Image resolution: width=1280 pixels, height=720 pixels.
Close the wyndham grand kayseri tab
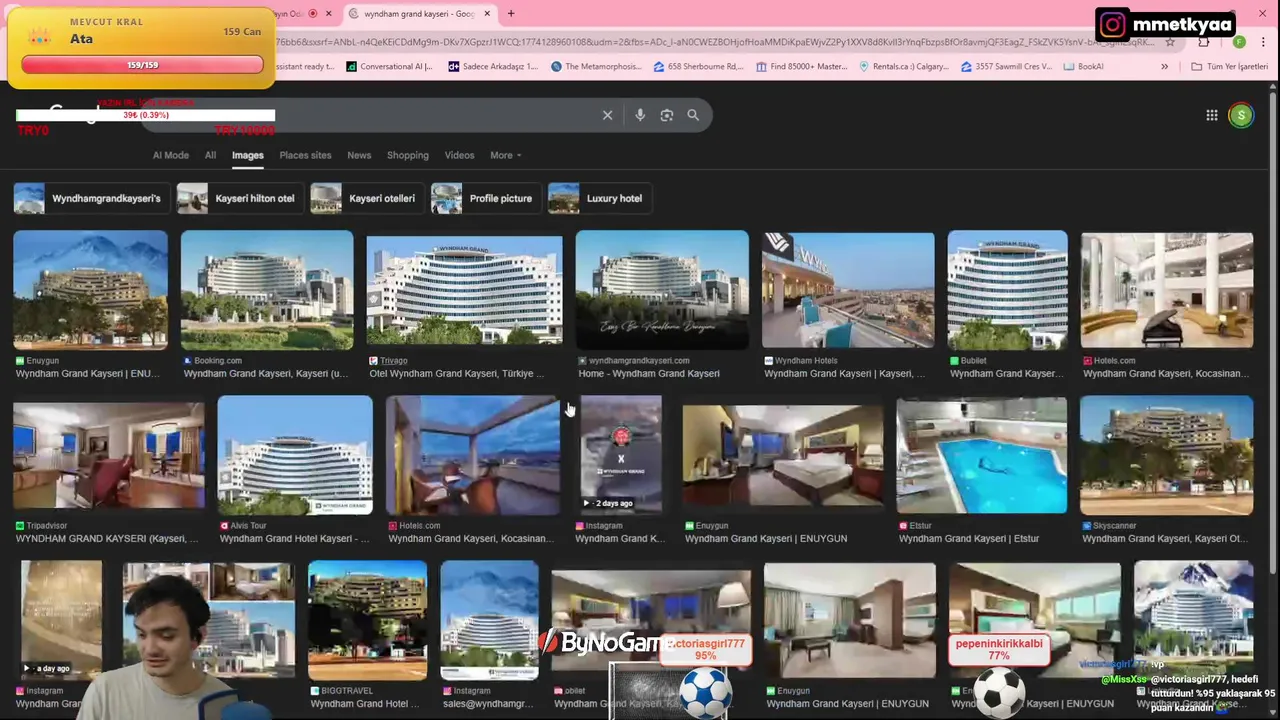(488, 13)
